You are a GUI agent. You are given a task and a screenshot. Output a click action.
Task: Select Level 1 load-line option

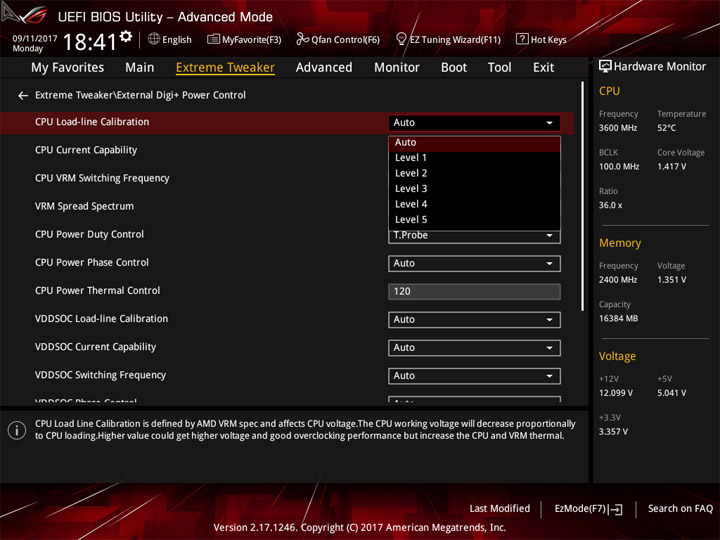tap(474, 158)
